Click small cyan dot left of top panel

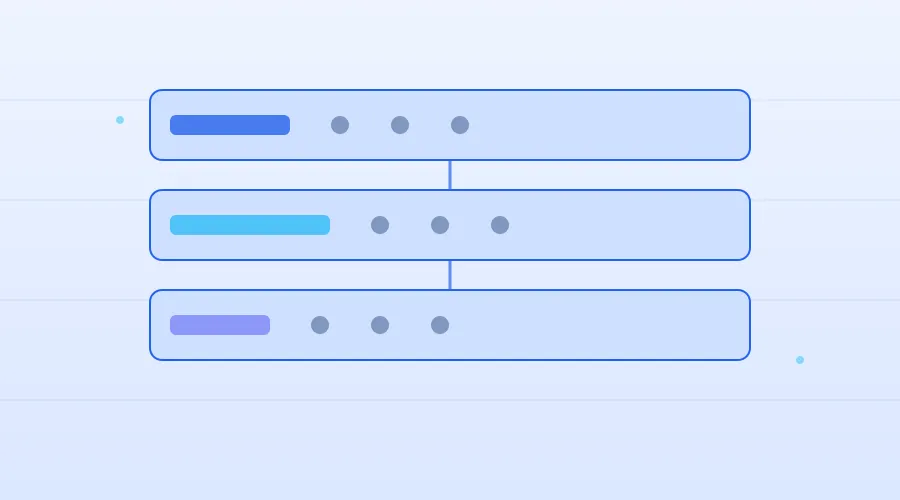point(120,120)
